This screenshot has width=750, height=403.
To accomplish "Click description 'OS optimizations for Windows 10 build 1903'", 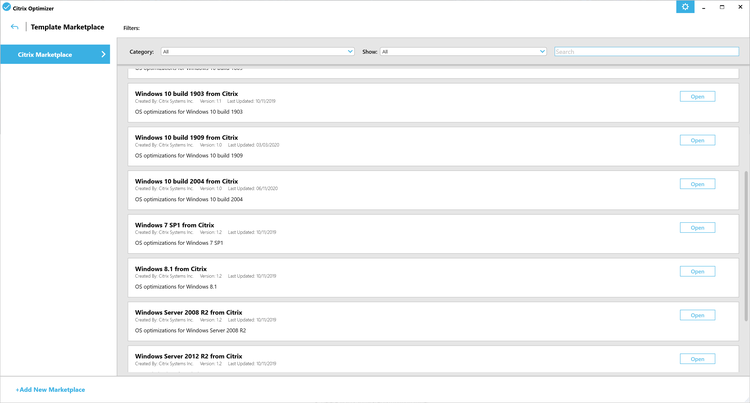I will pos(189,112).
